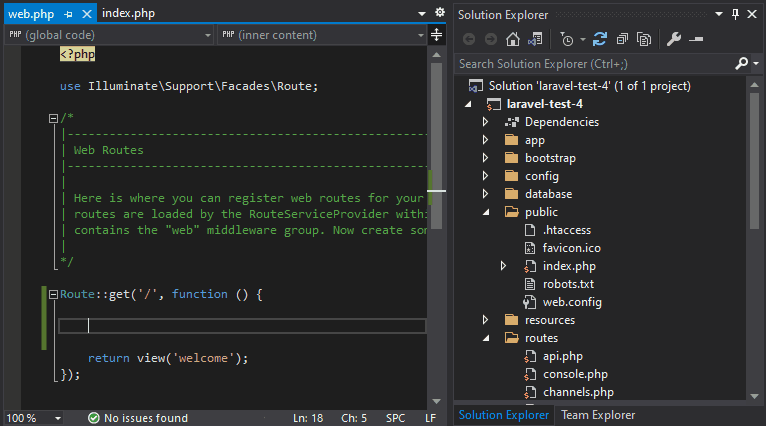Open the (inner content) member dropdown

click(322, 35)
